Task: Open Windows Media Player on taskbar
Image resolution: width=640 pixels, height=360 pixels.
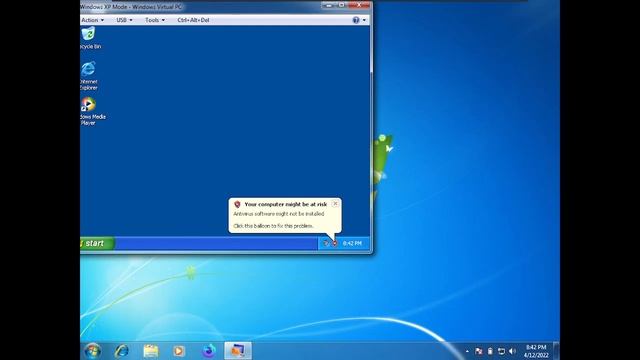Action: [179, 351]
